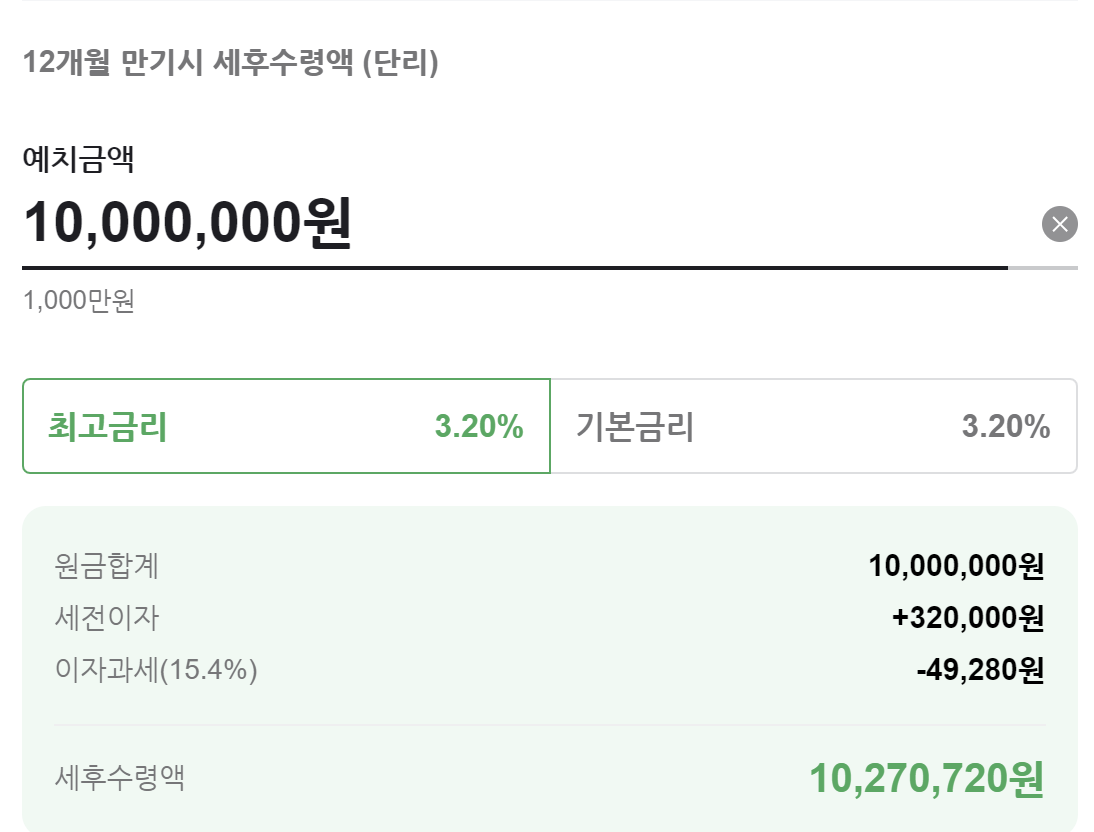
Task: Click the 예치금액 label
Action: (78, 158)
